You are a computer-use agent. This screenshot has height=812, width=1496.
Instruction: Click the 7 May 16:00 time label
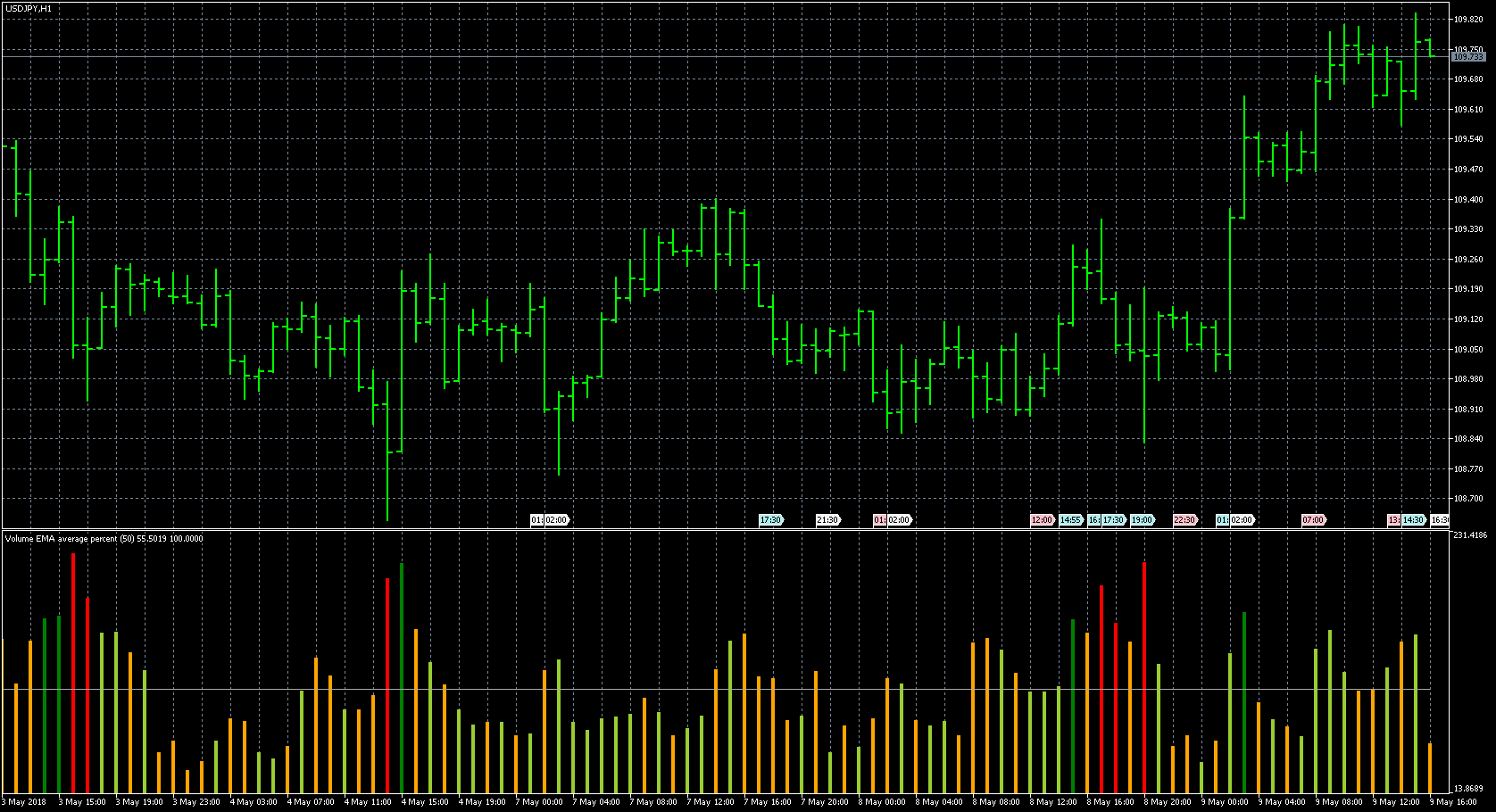click(x=768, y=802)
